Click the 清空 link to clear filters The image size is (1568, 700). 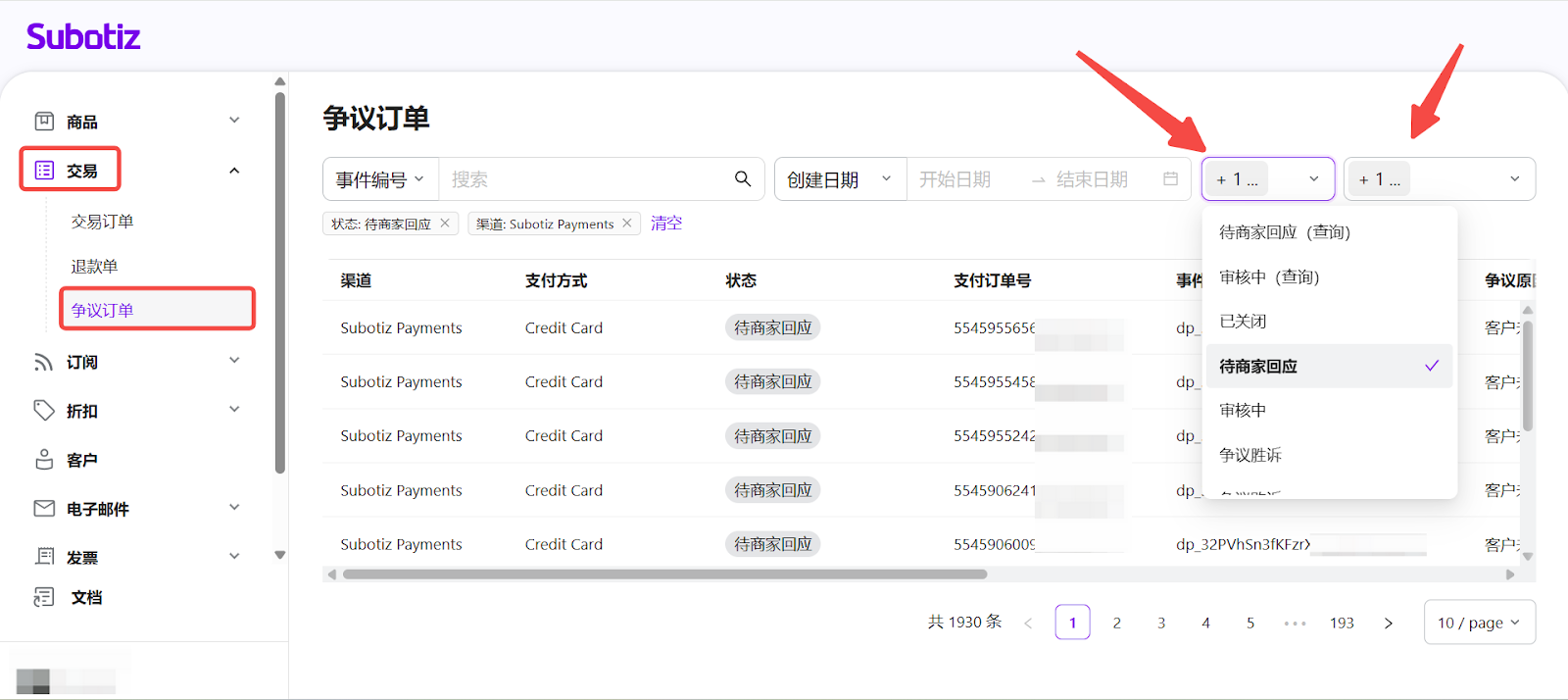pyautogui.click(x=666, y=224)
